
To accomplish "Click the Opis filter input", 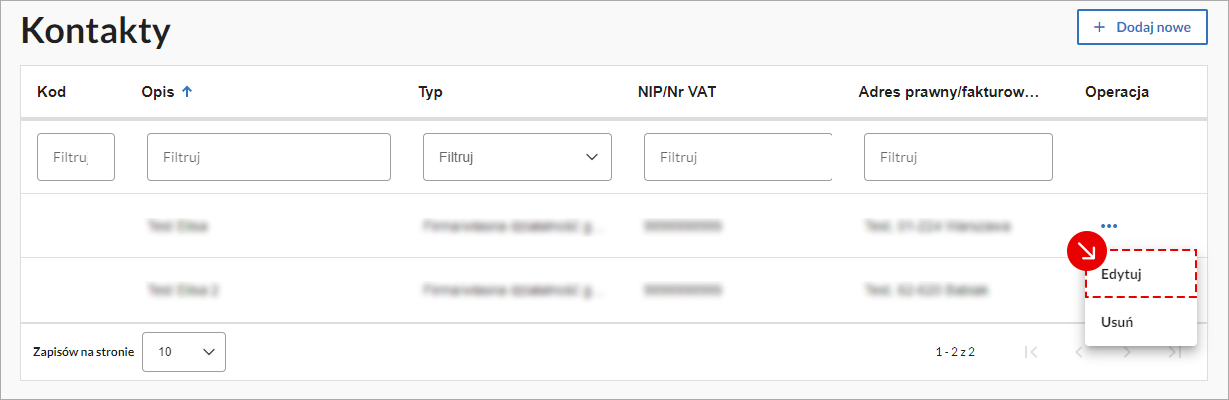I will click(268, 157).
